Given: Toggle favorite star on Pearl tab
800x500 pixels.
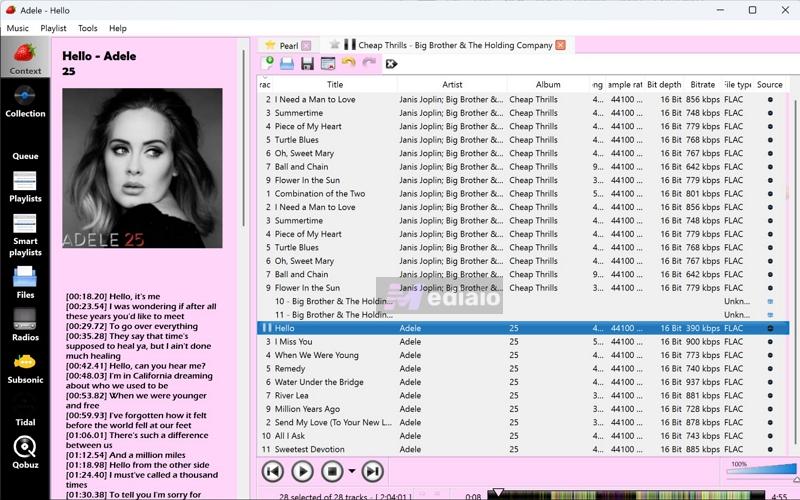Looking at the screenshot, I should 270,45.
